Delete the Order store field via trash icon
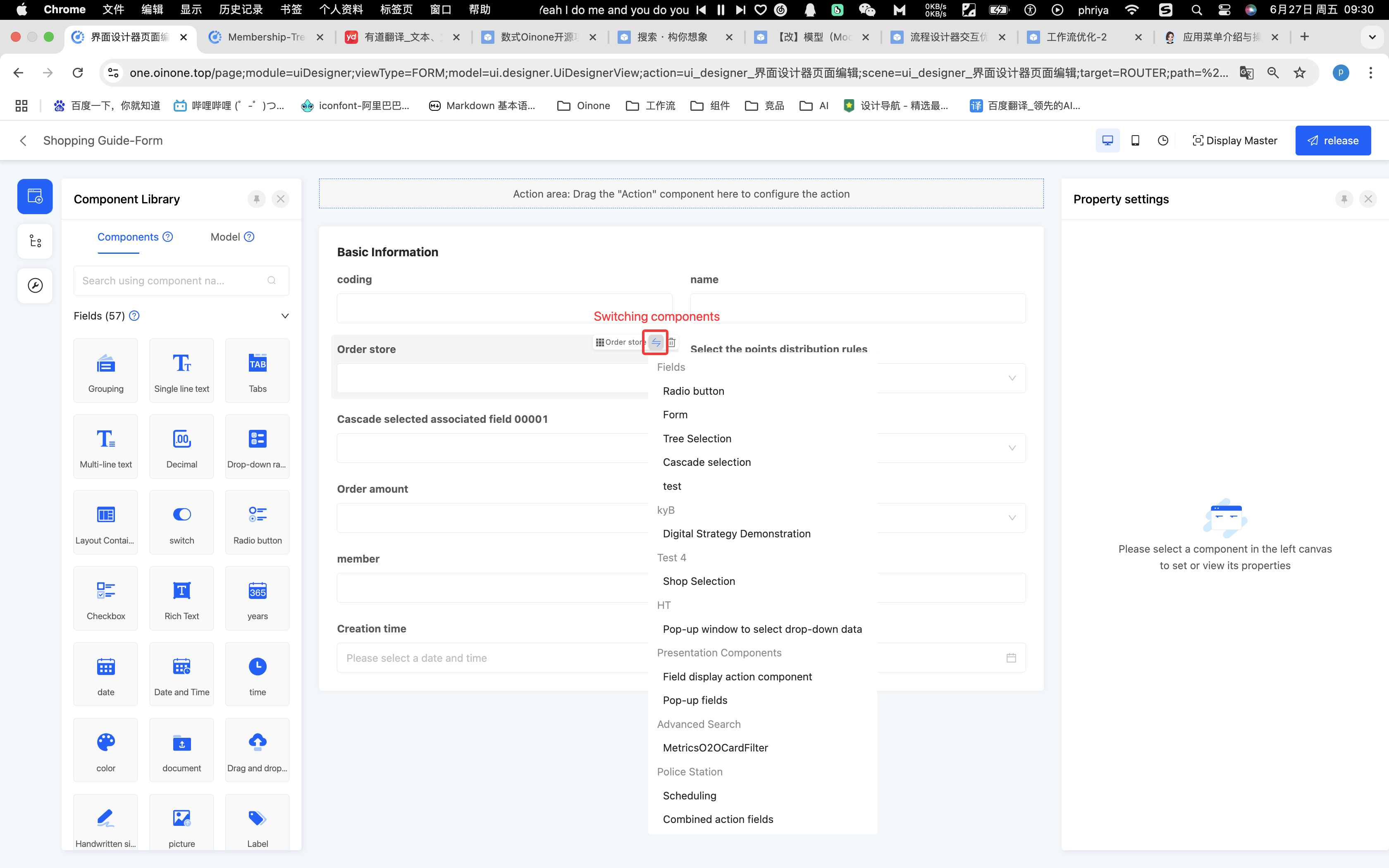 tap(671, 342)
